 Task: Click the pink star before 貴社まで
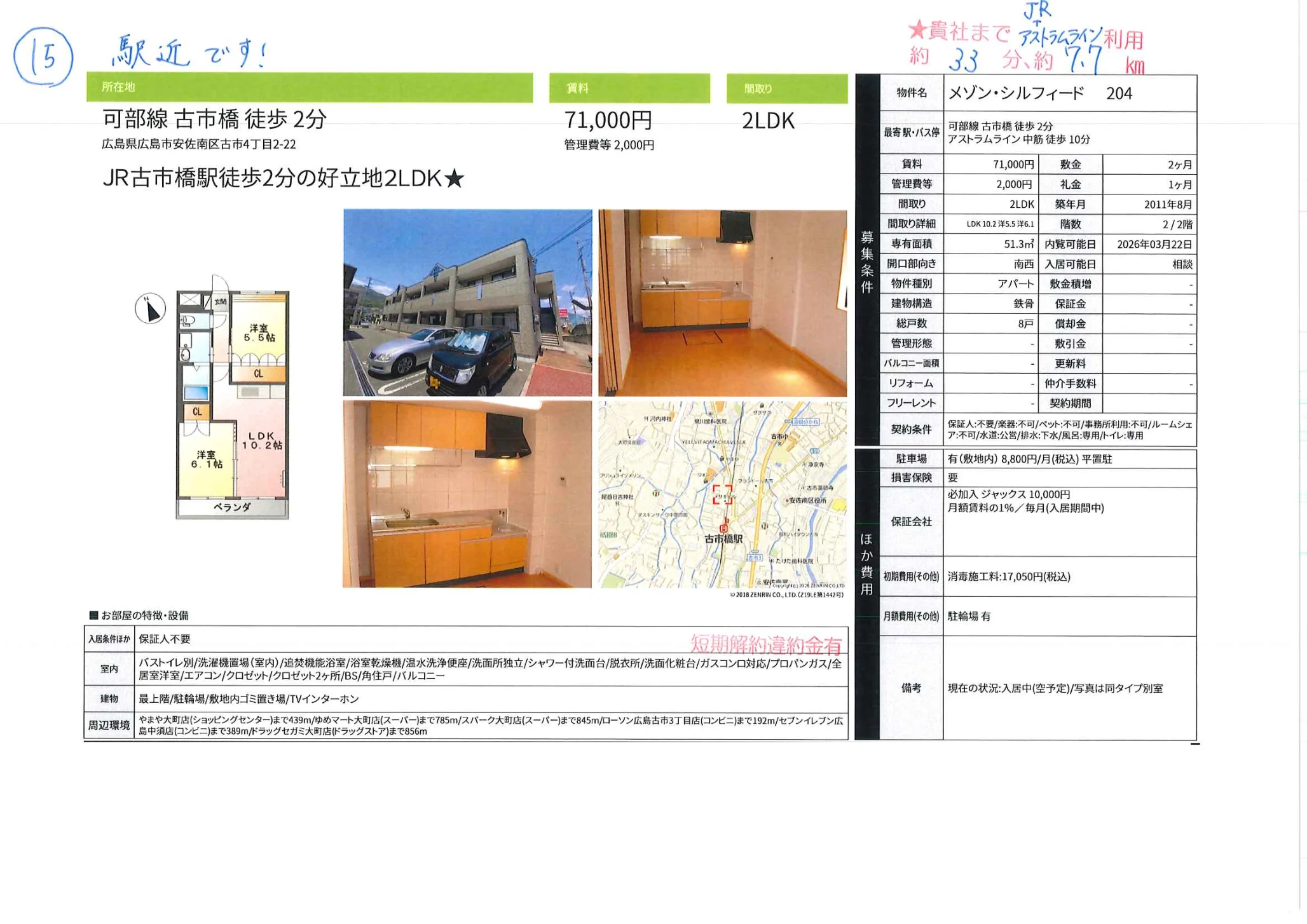(x=917, y=29)
